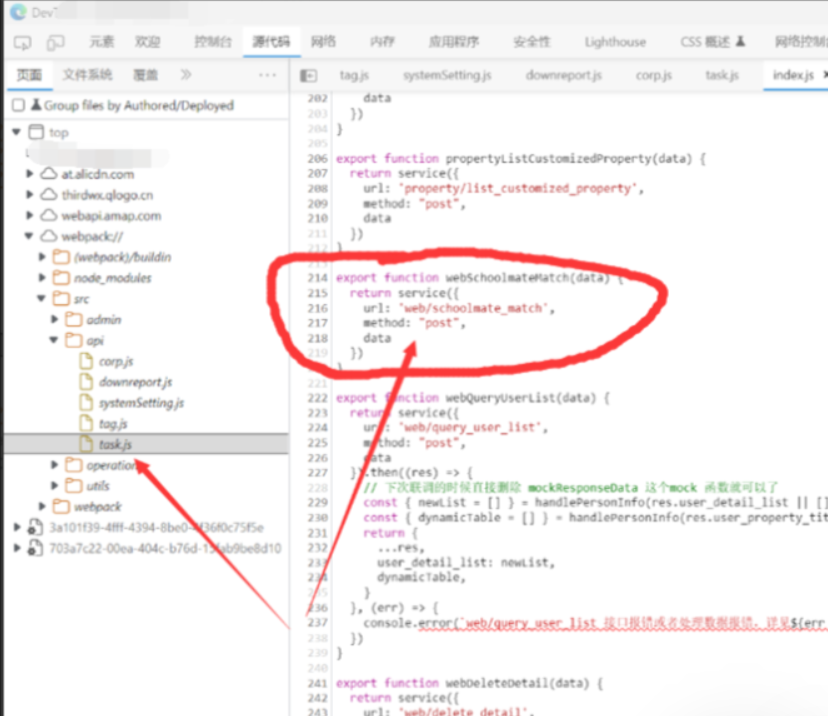Toggle the device emulation icon
Viewport: 828px width, 716px height.
[x=55, y=42]
